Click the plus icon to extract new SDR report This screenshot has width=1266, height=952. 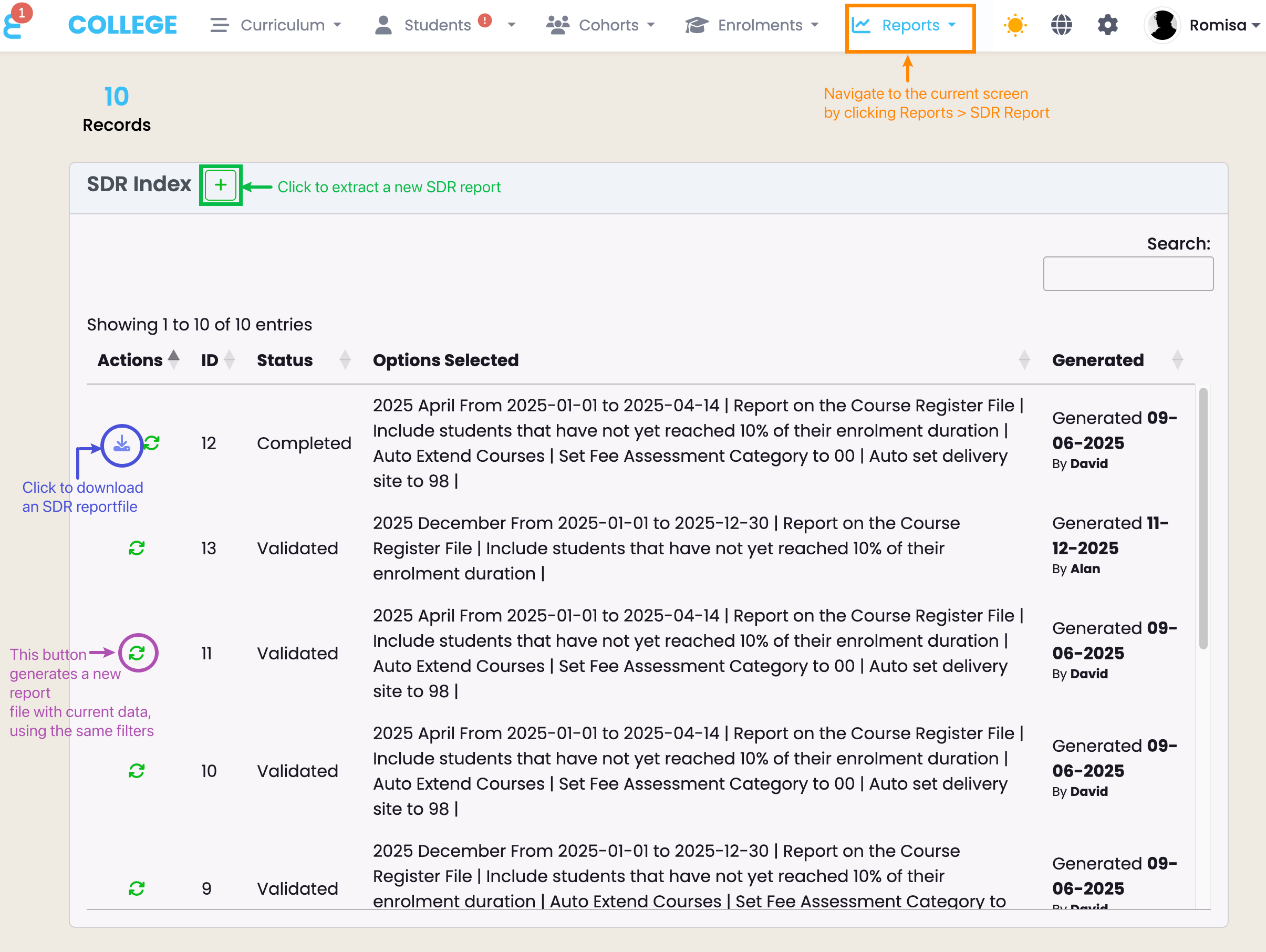click(x=220, y=185)
